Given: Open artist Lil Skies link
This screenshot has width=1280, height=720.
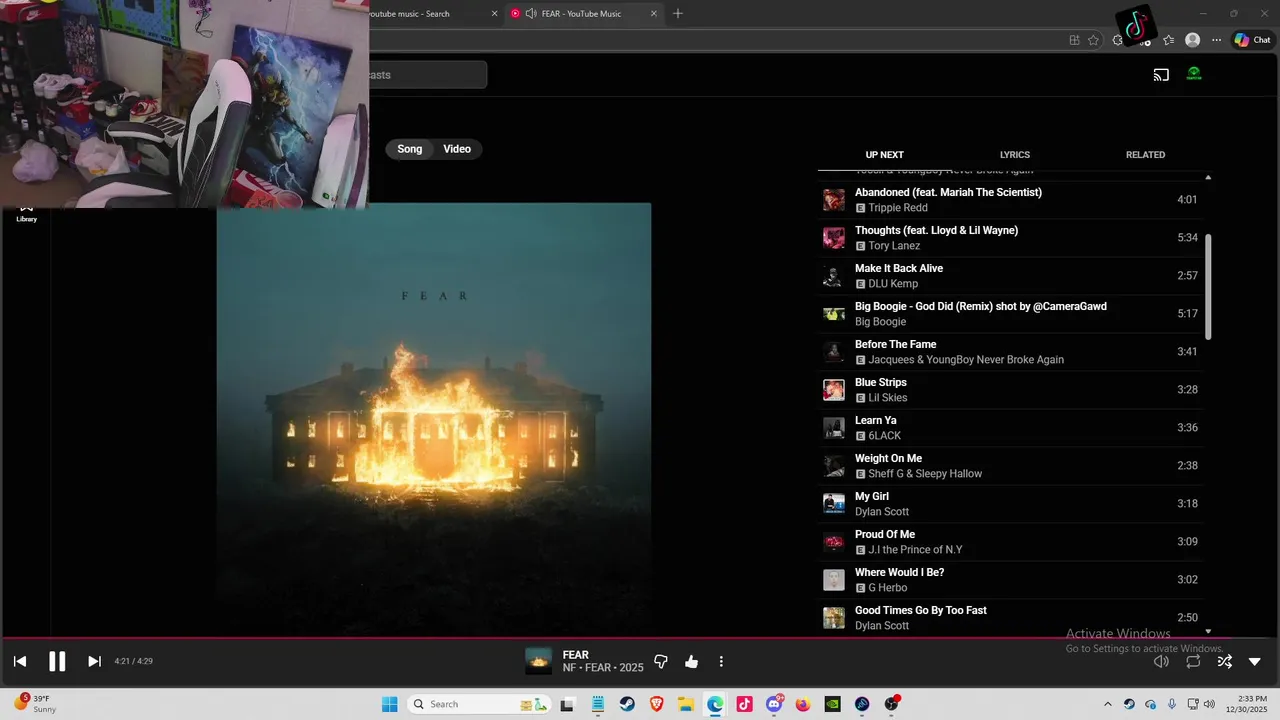Looking at the screenshot, I should point(888,398).
